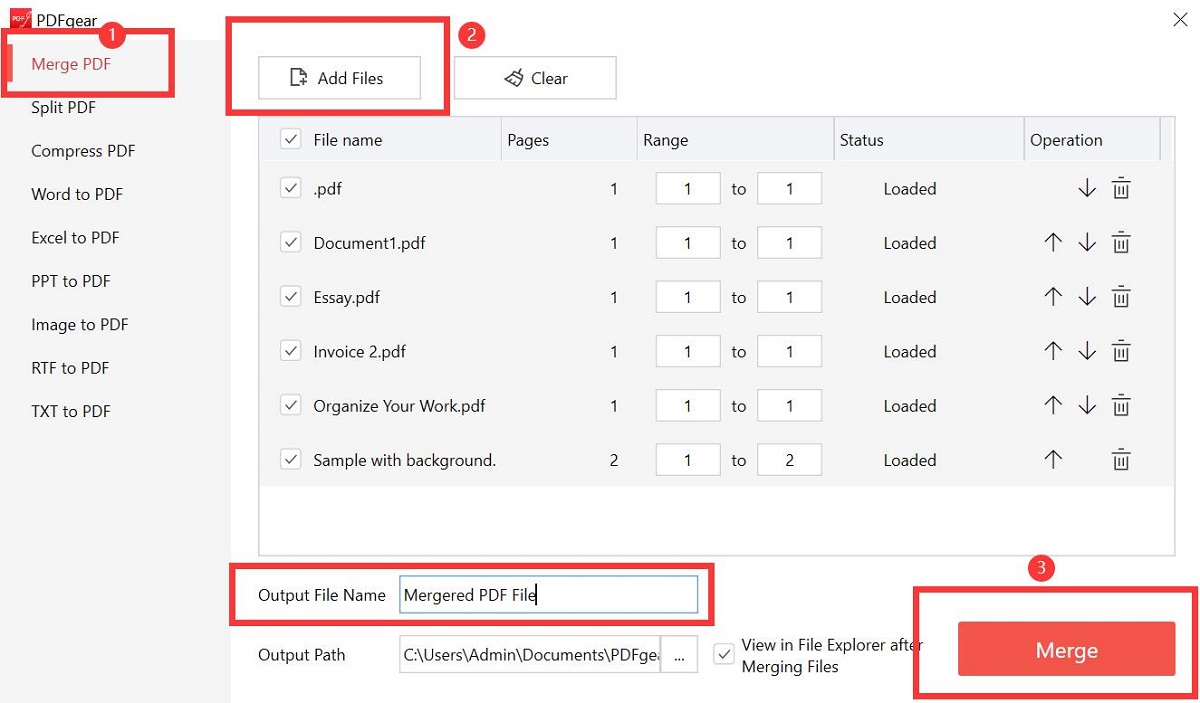This screenshot has height=703, width=1200.
Task: Remove the .pdf file with the trash icon
Action: tap(1120, 188)
